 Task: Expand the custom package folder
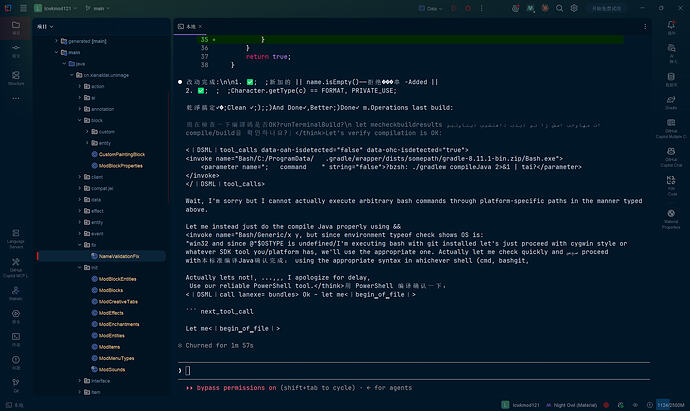tap(87, 132)
